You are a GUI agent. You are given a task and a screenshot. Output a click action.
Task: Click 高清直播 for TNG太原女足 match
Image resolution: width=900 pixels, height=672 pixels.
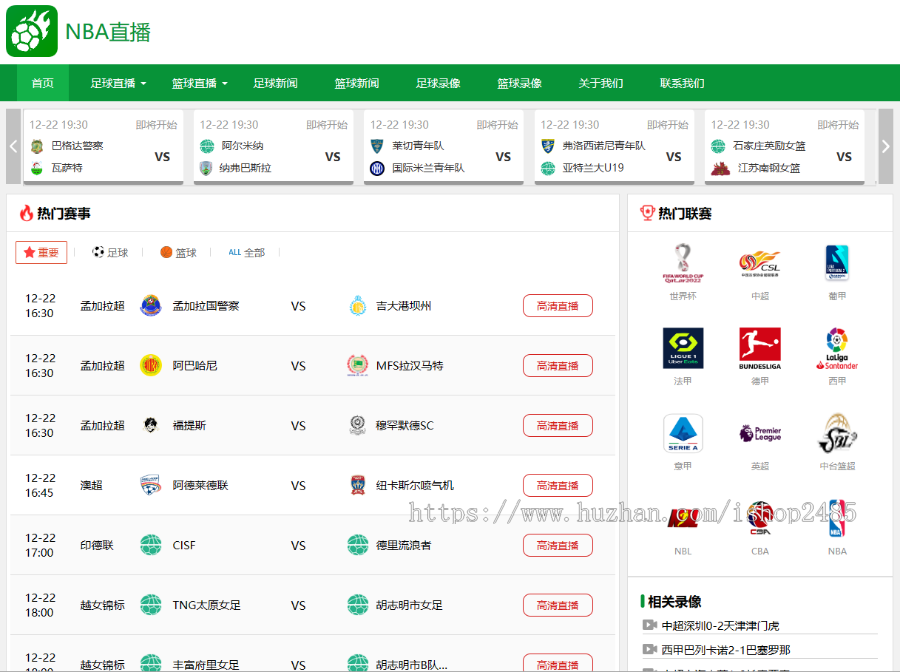pos(557,605)
